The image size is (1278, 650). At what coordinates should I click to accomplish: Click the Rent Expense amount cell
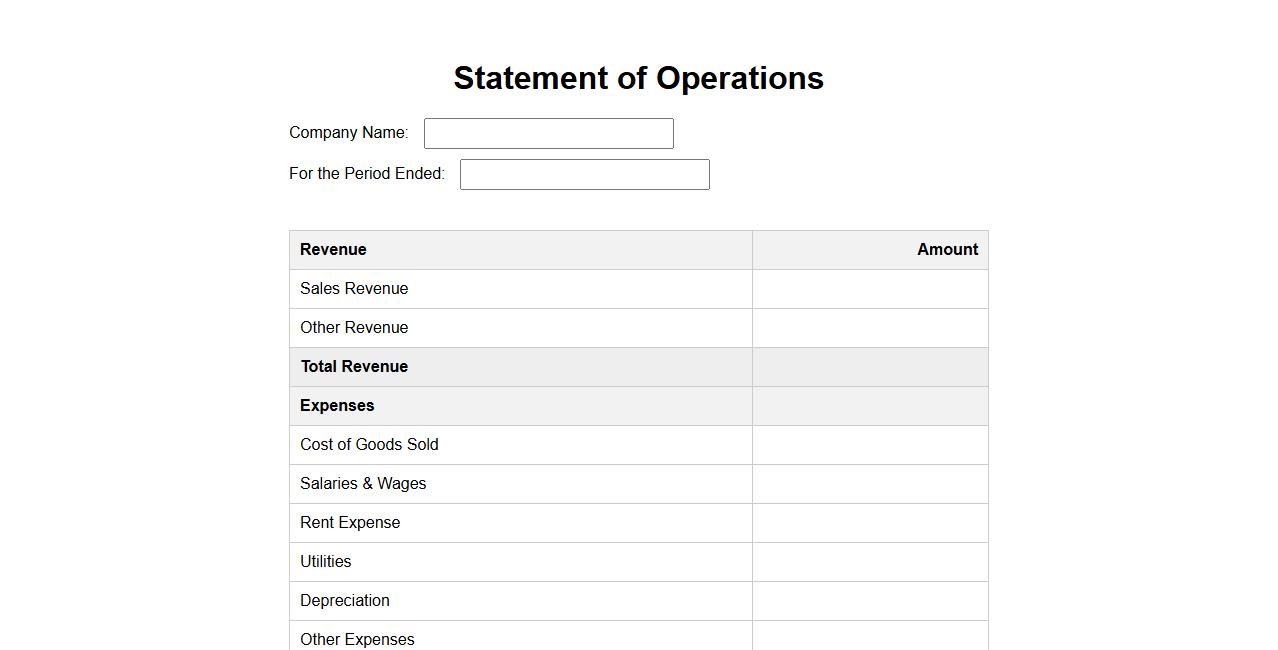point(870,523)
